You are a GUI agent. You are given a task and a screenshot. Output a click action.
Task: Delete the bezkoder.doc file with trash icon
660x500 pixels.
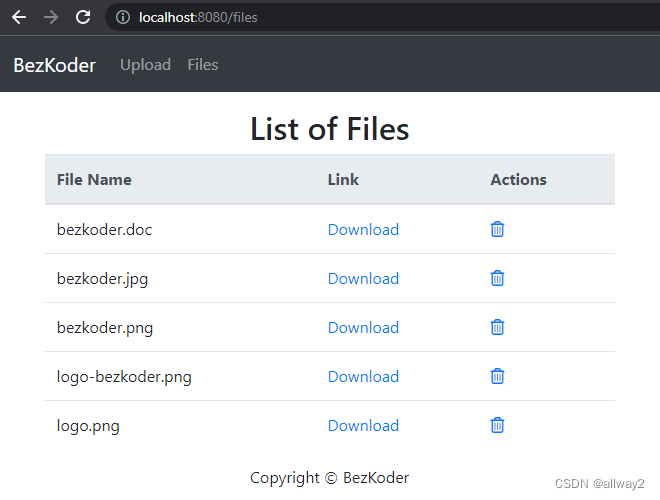pos(497,229)
